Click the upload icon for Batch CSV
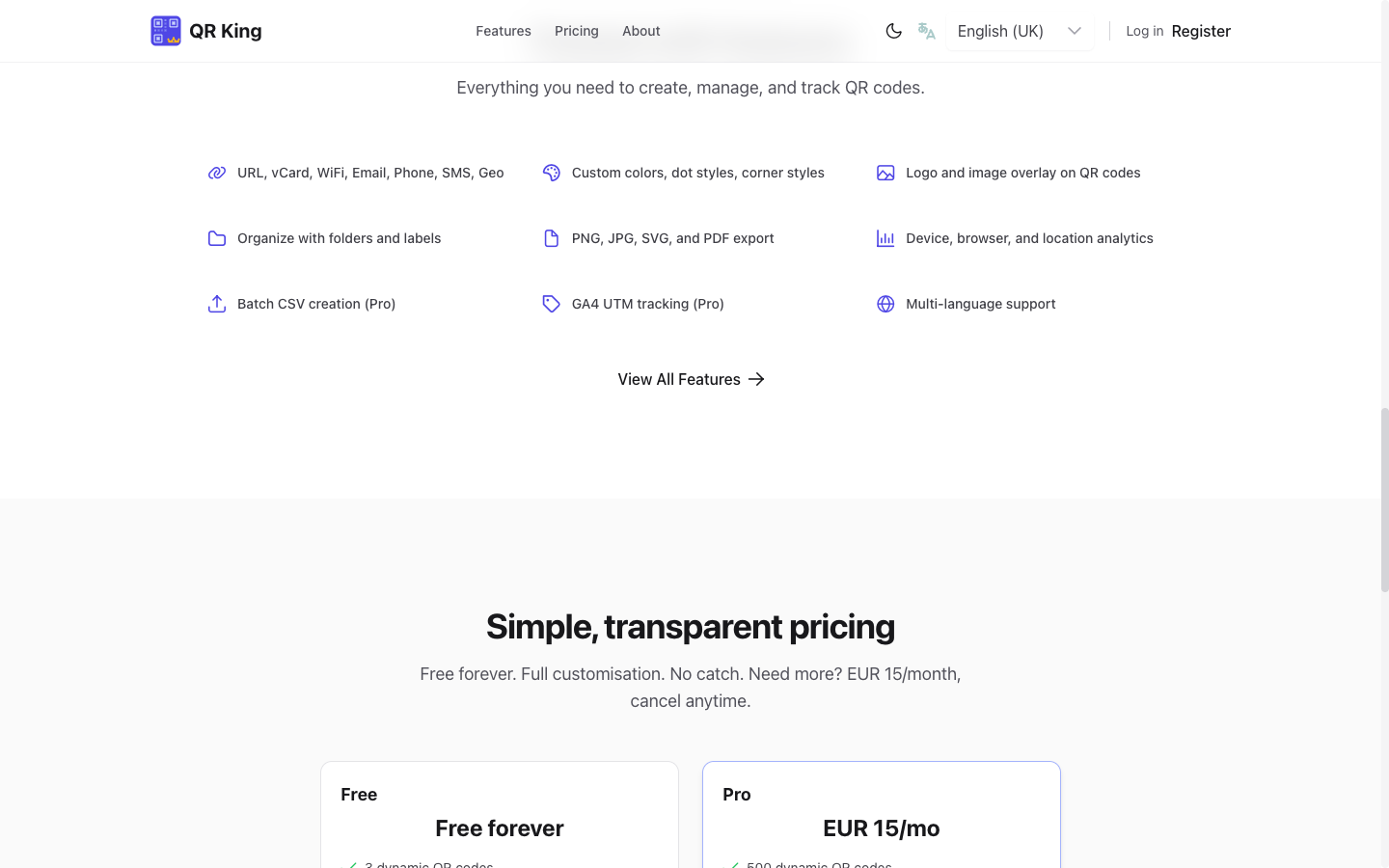This screenshot has height=868, width=1389. (217, 304)
